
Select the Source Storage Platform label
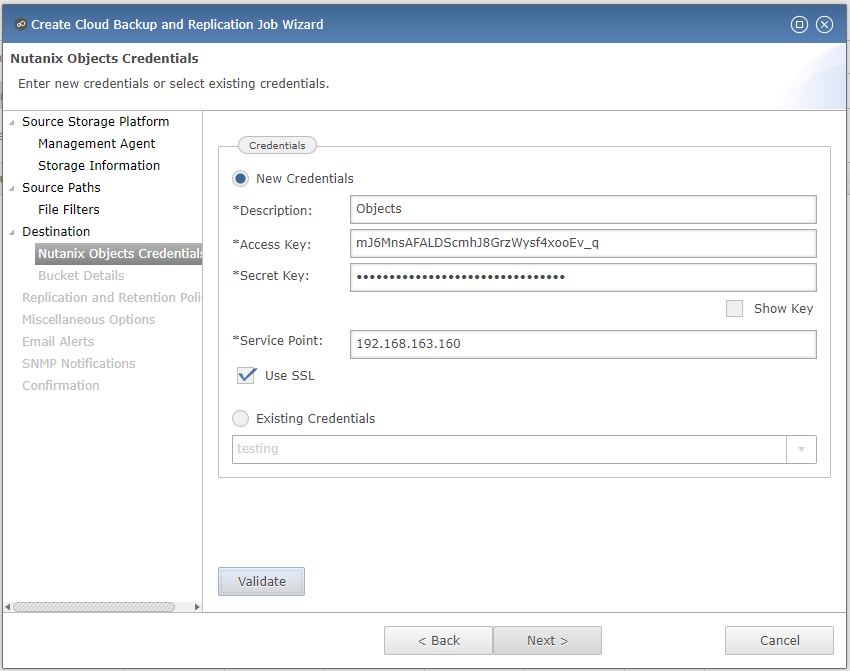(95, 121)
